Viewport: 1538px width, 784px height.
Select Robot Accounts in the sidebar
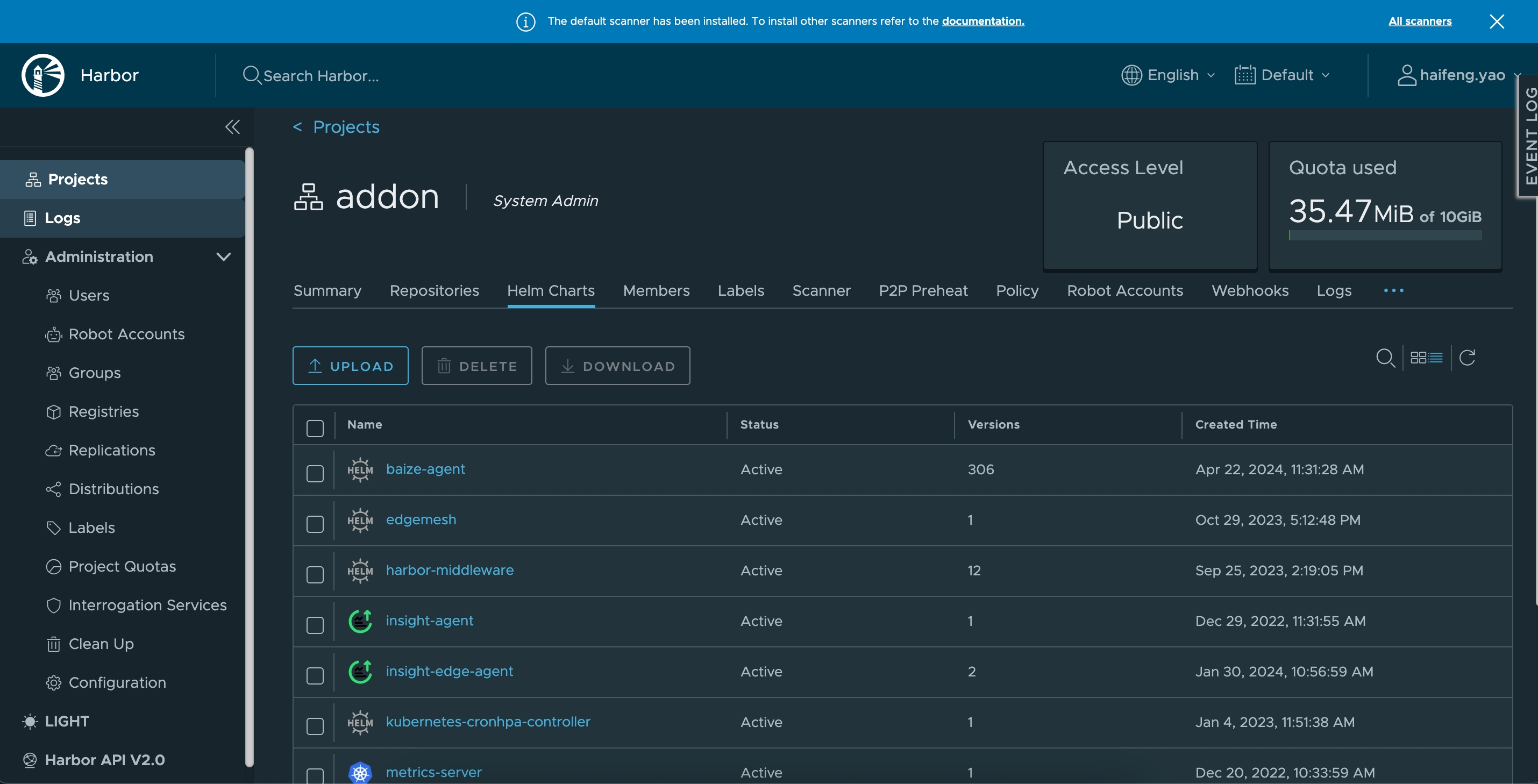(x=126, y=334)
